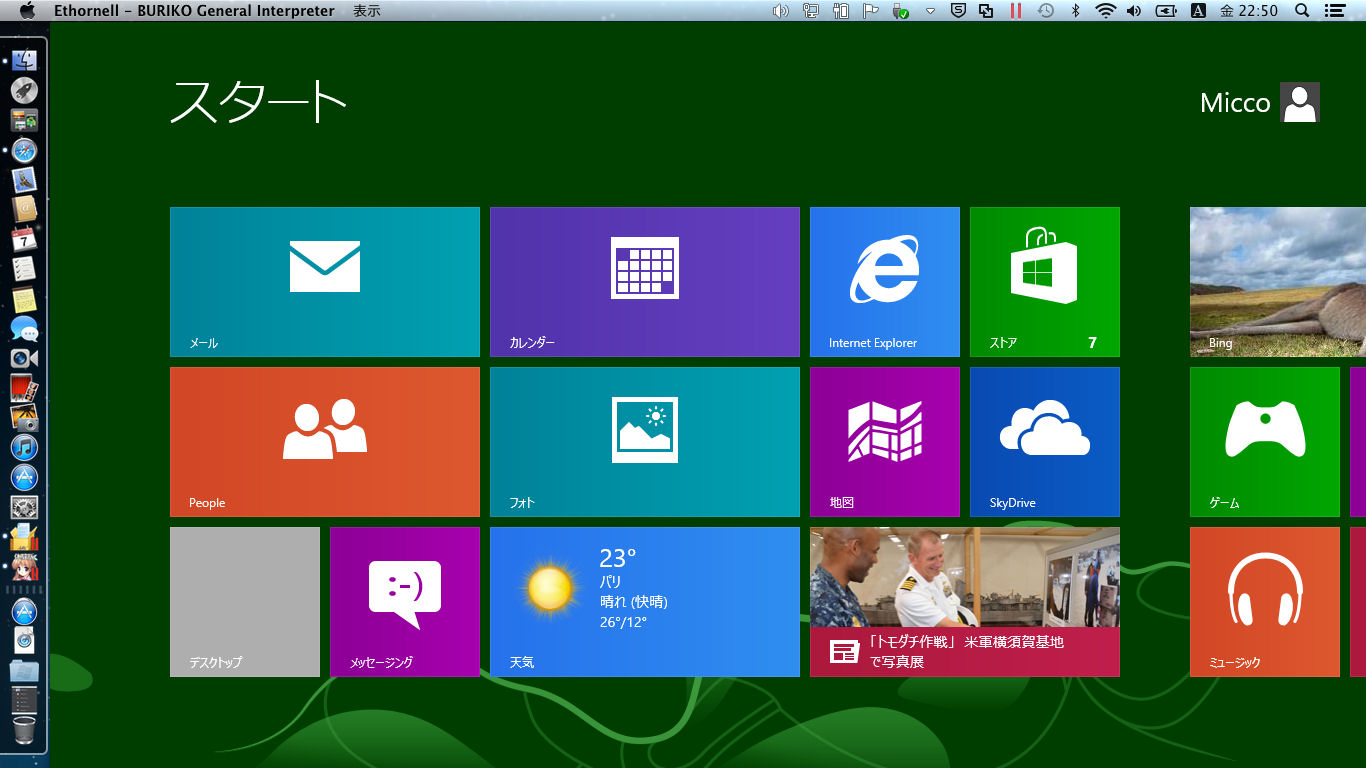Open Ethornell – BURIKO General Interpreter menu
This screenshot has height=768, width=1366.
[x=194, y=10]
